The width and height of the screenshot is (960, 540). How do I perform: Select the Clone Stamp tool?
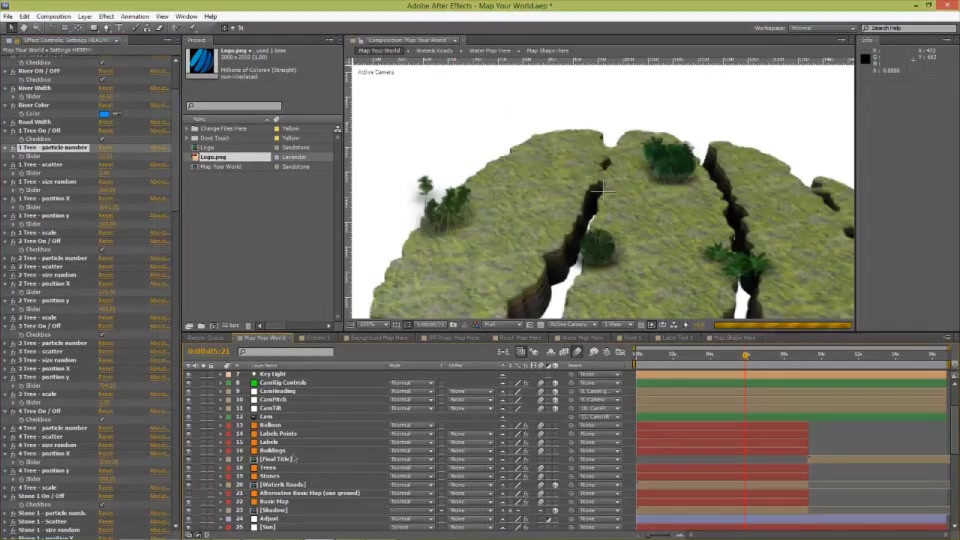(x=147, y=28)
